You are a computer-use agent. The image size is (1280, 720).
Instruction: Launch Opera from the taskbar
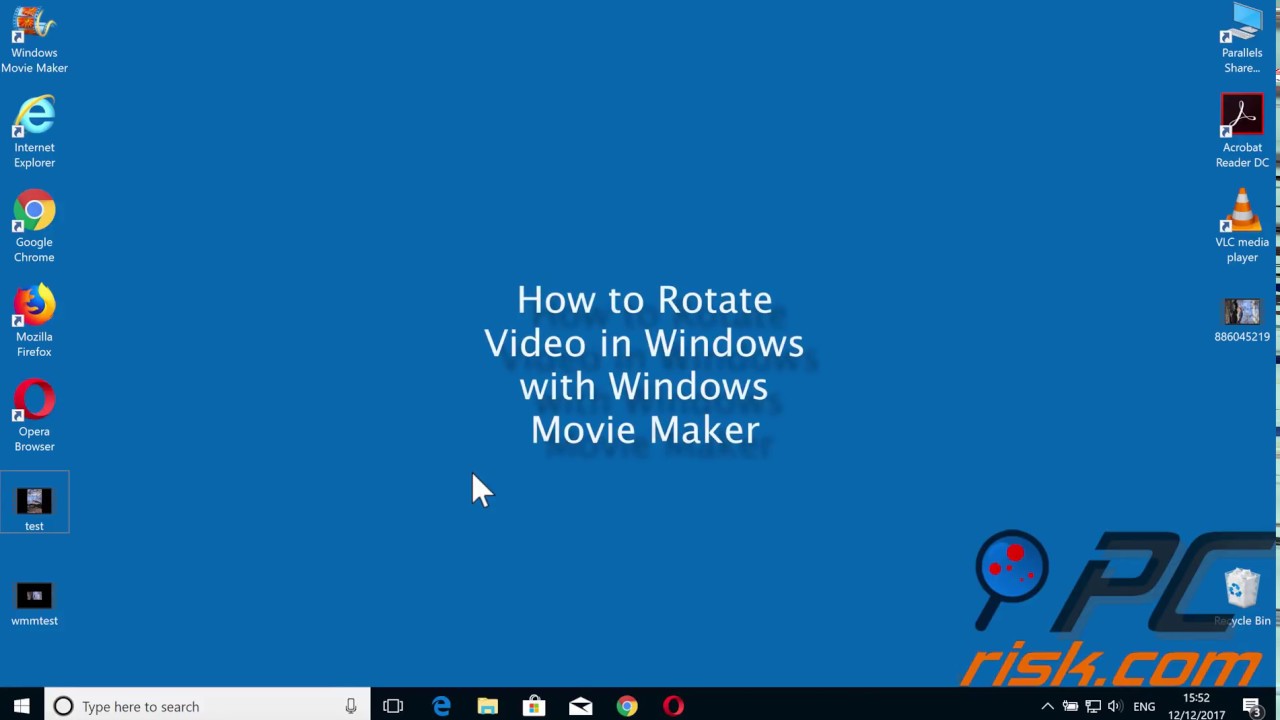[x=673, y=706]
